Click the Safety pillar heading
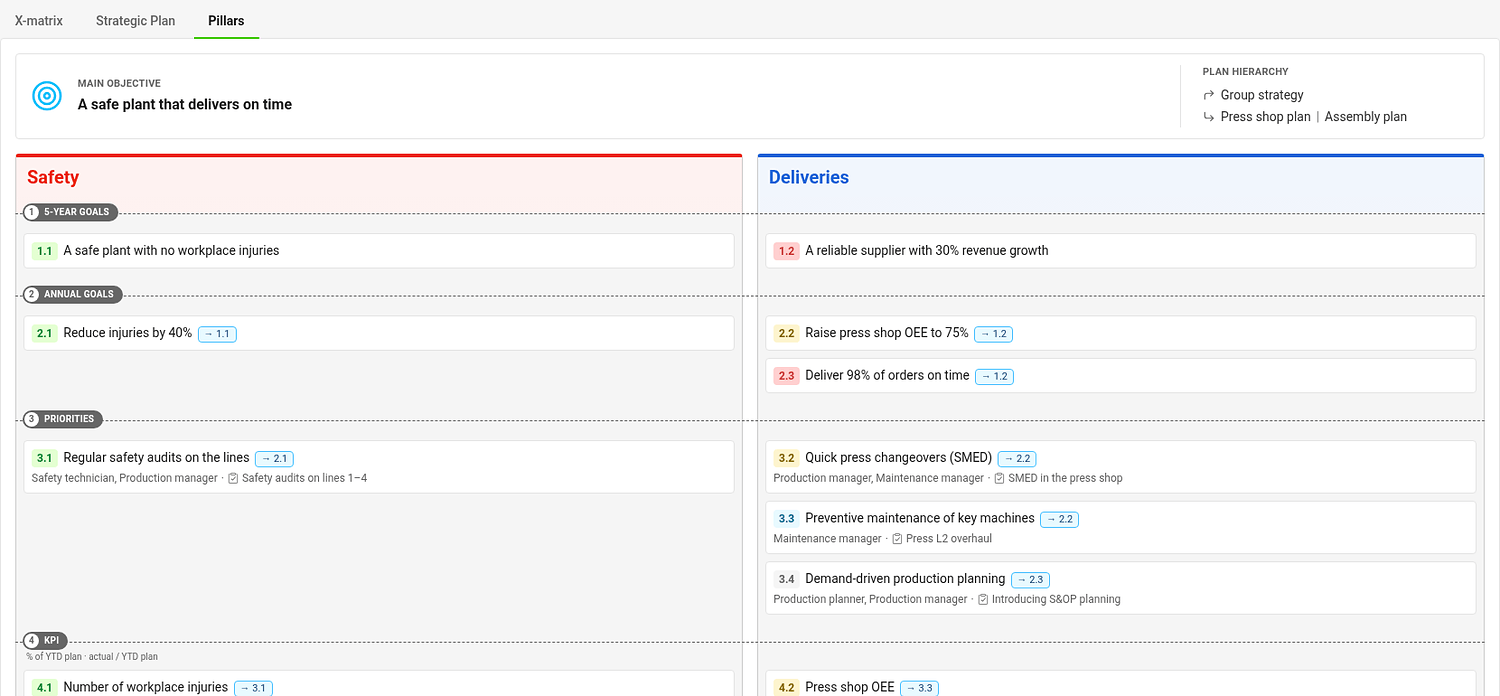Image resolution: width=1500 pixels, height=696 pixels. (x=53, y=177)
